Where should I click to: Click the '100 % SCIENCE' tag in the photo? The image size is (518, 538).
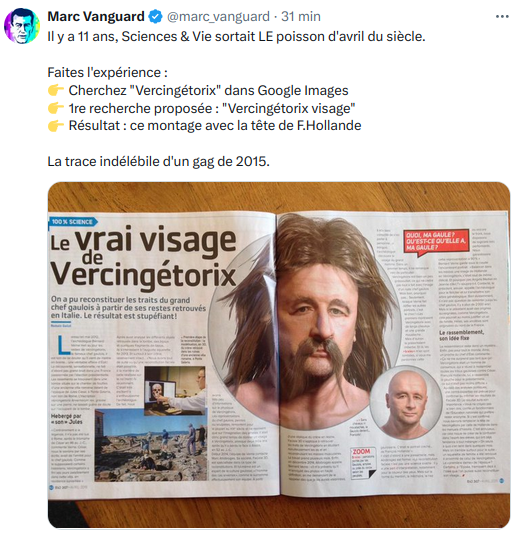[73, 222]
